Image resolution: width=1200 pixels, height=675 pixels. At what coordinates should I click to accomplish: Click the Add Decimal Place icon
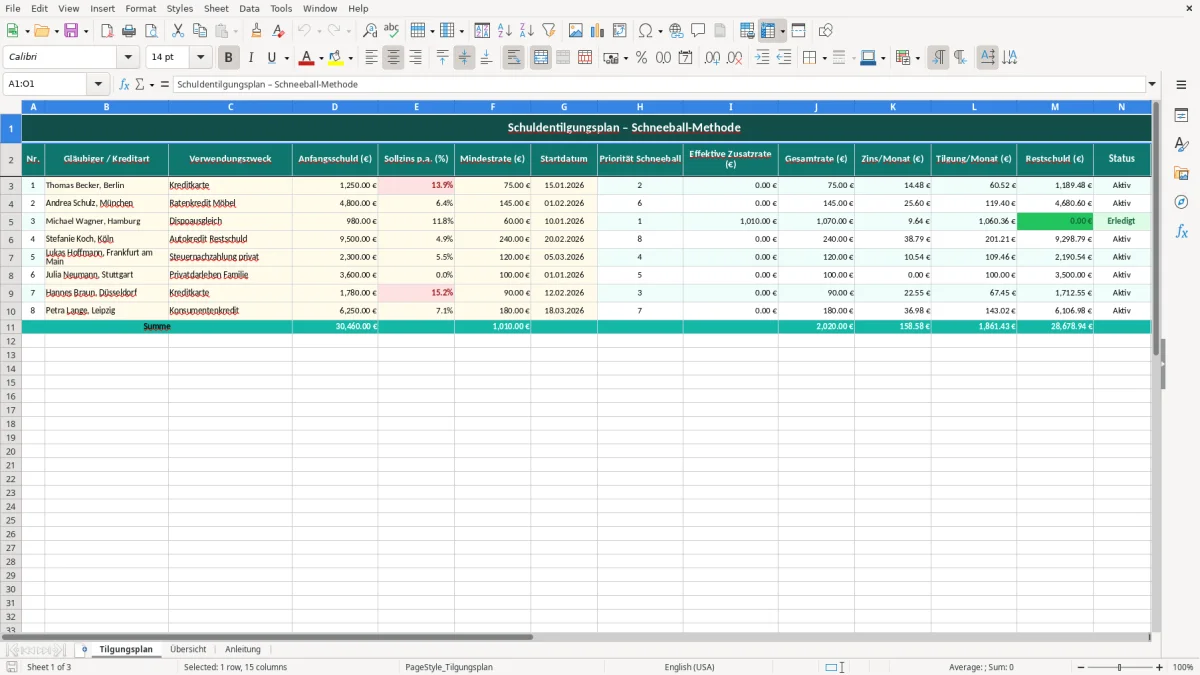(712, 58)
